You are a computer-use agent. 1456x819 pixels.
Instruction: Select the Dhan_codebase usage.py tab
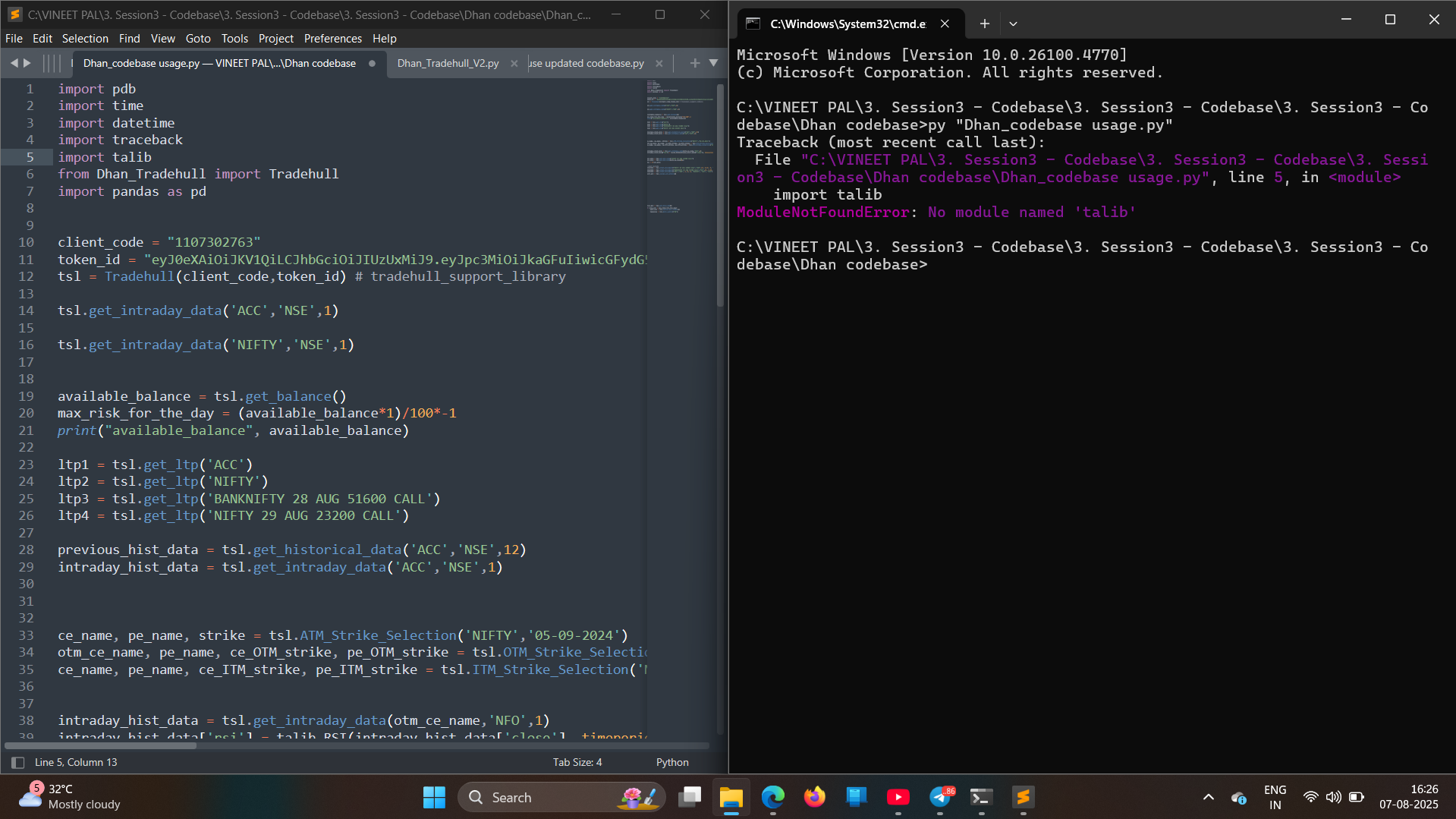click(219, 63)
